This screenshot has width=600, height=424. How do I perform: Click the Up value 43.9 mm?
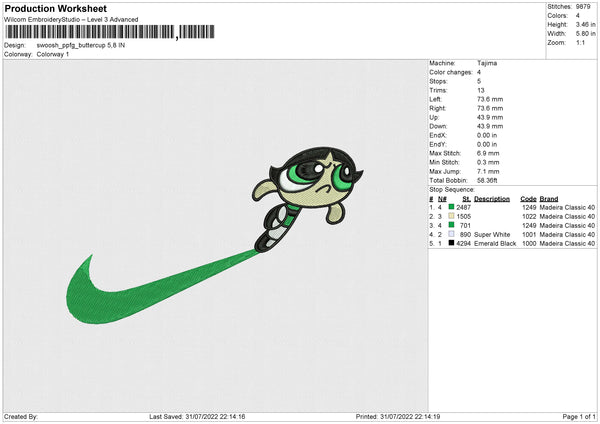(x=490, y=117)
